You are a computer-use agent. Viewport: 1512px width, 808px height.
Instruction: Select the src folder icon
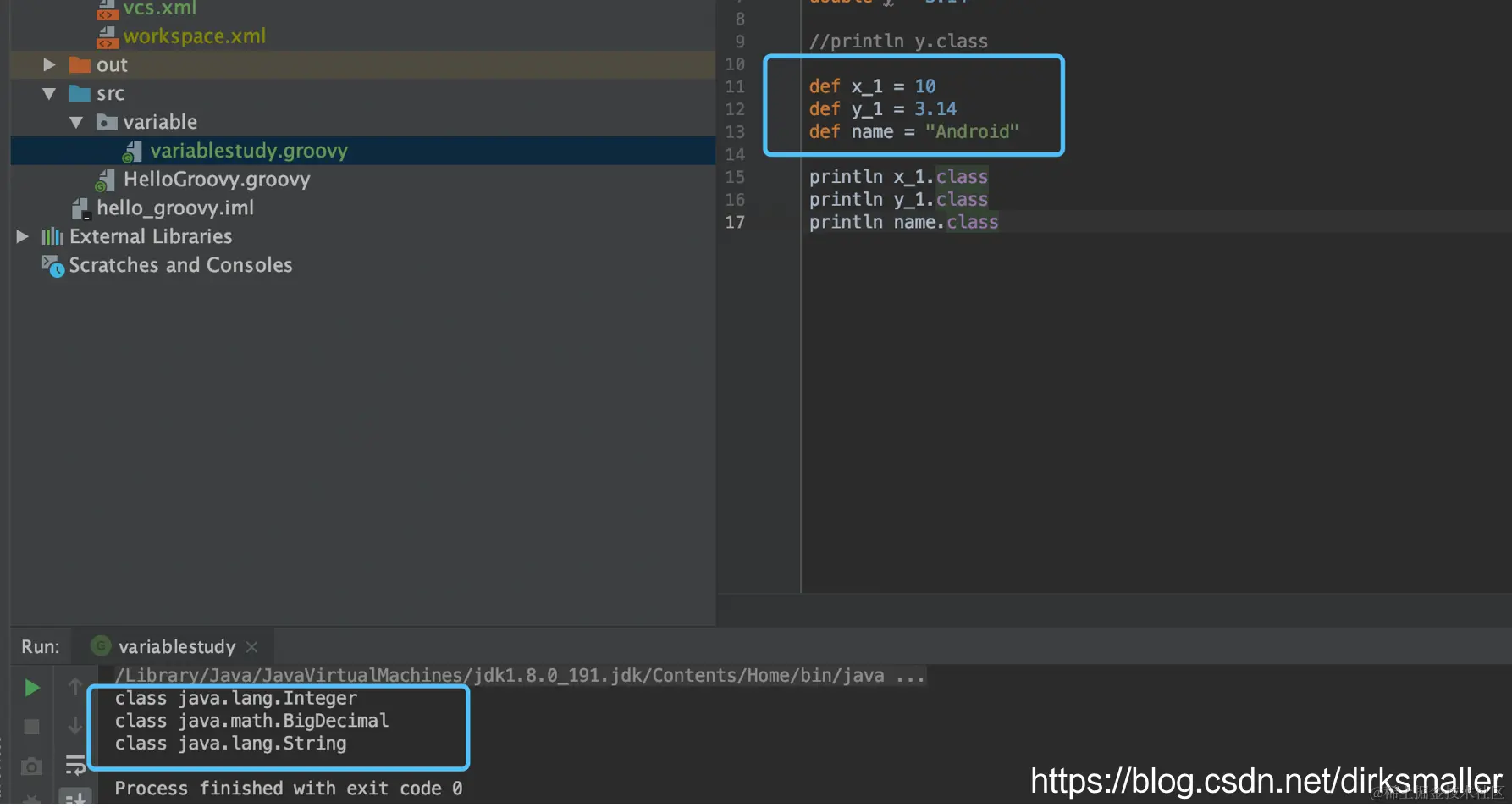(x=80, y=94)
